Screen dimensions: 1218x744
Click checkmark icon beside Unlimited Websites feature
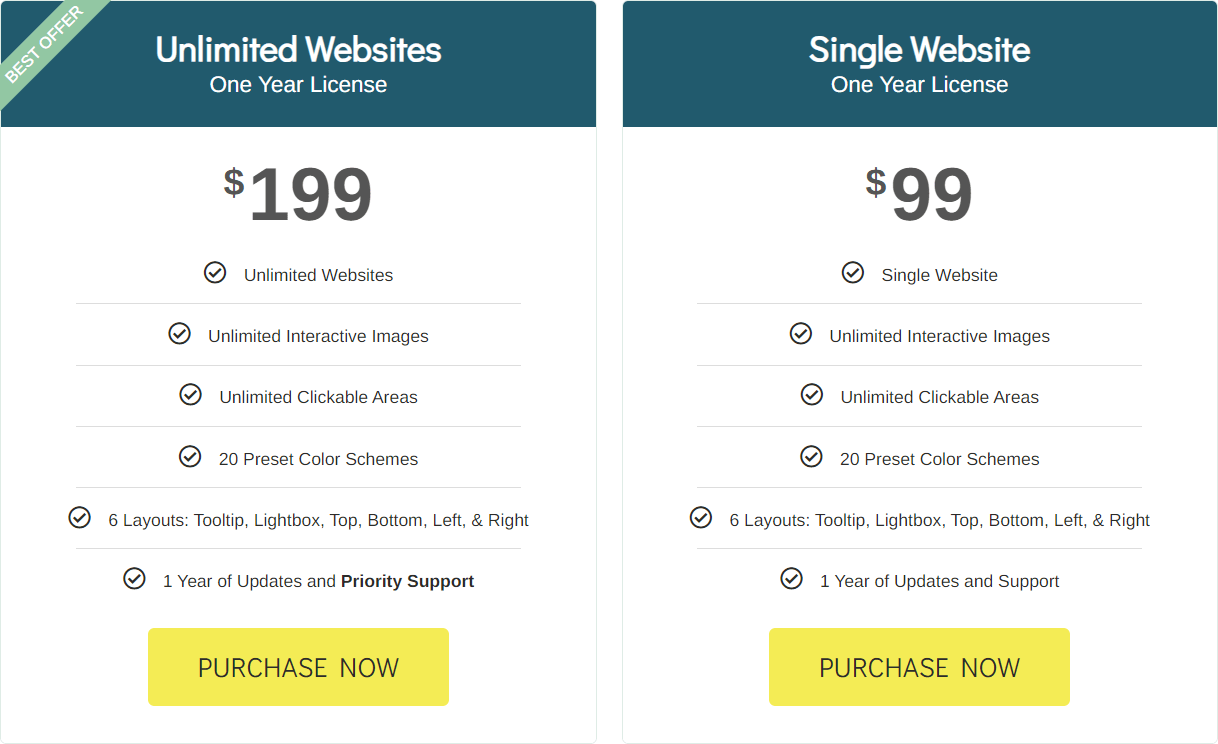215,272
